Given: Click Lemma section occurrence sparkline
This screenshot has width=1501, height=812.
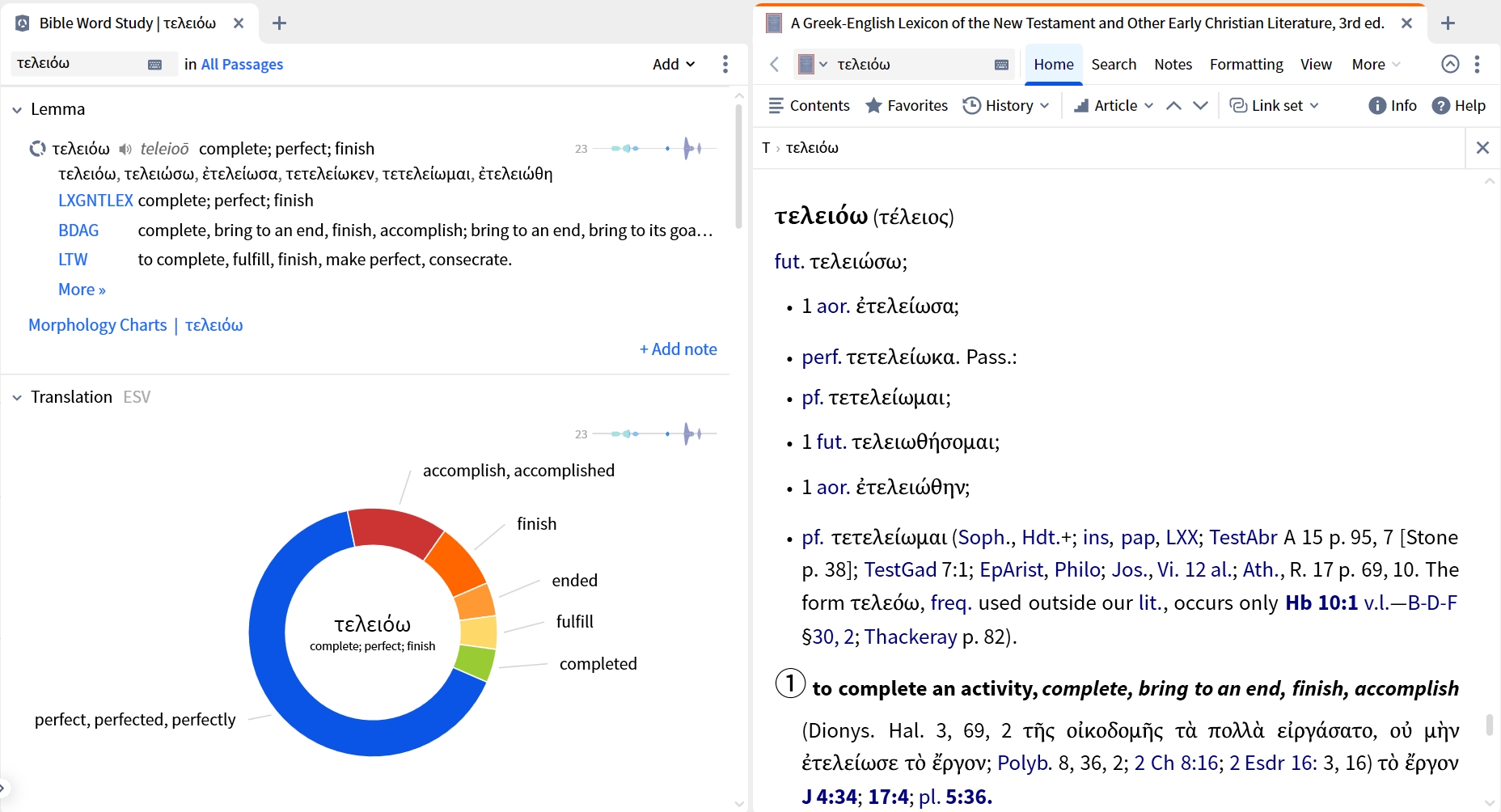Looking at the screenshot, I should (654, 148).
